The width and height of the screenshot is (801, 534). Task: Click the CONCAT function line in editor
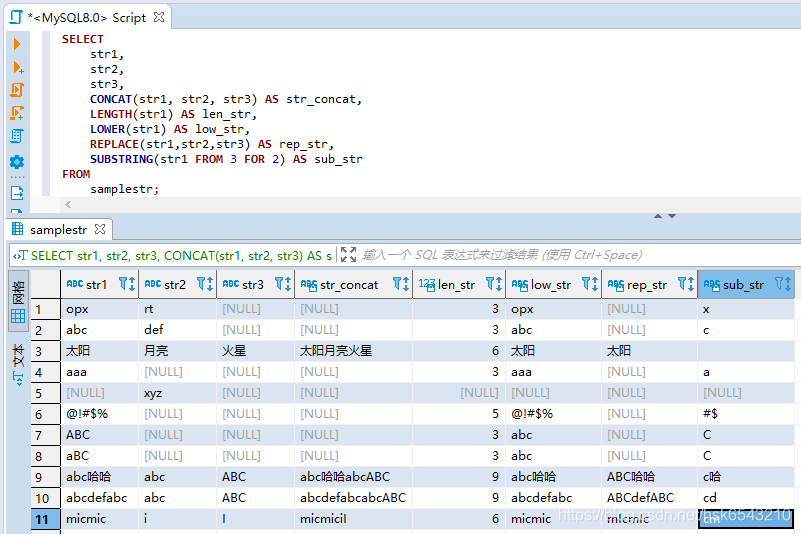point(226,99)
